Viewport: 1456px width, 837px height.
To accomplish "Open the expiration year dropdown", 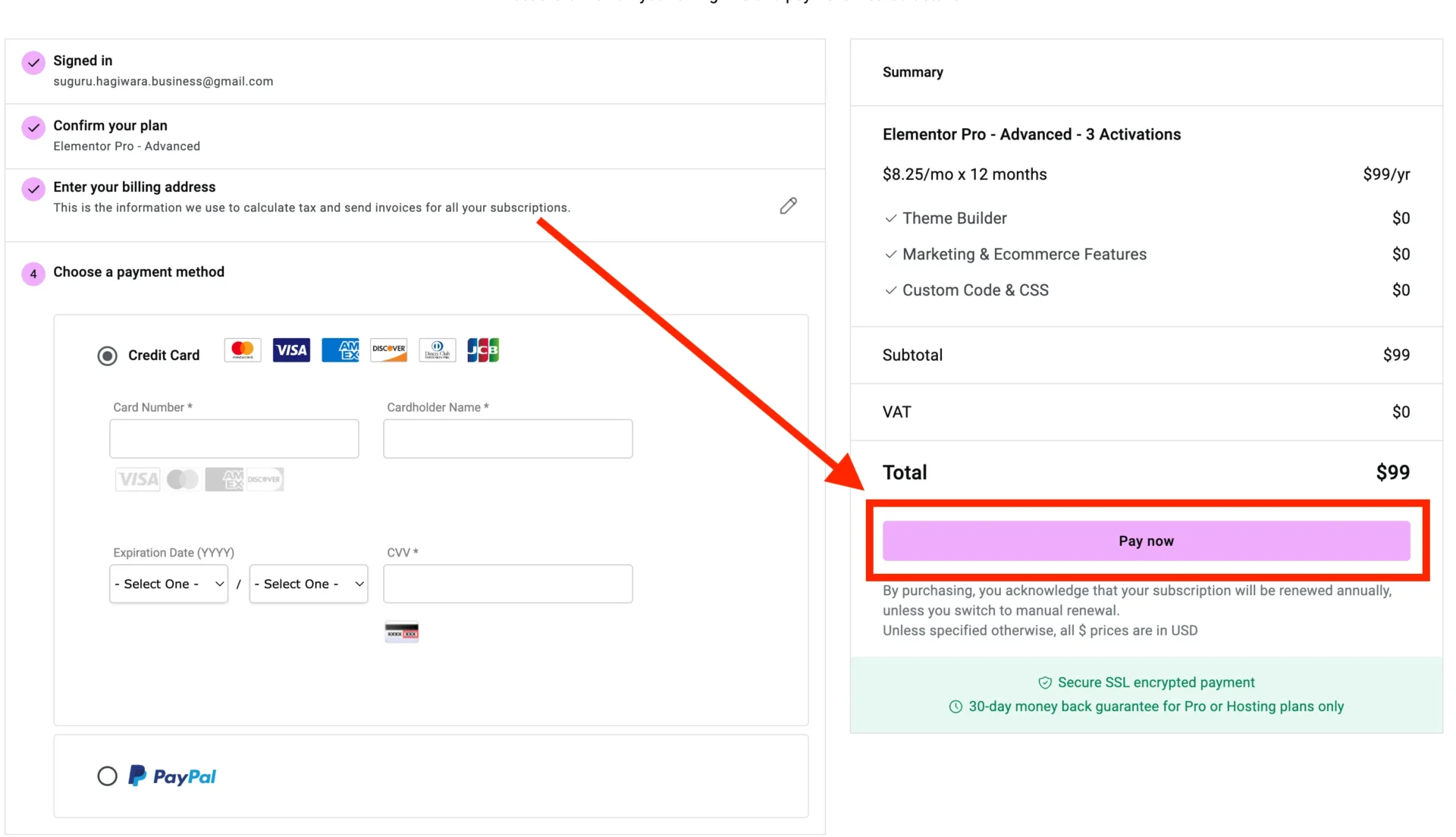I will click(309, 584).
